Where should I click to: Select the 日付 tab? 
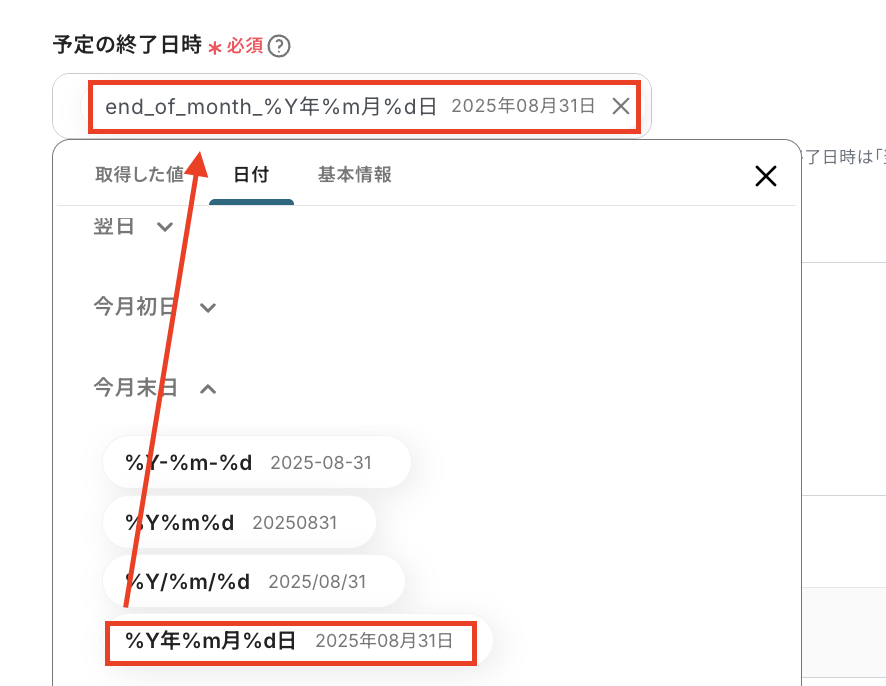[x=251, y=175]
